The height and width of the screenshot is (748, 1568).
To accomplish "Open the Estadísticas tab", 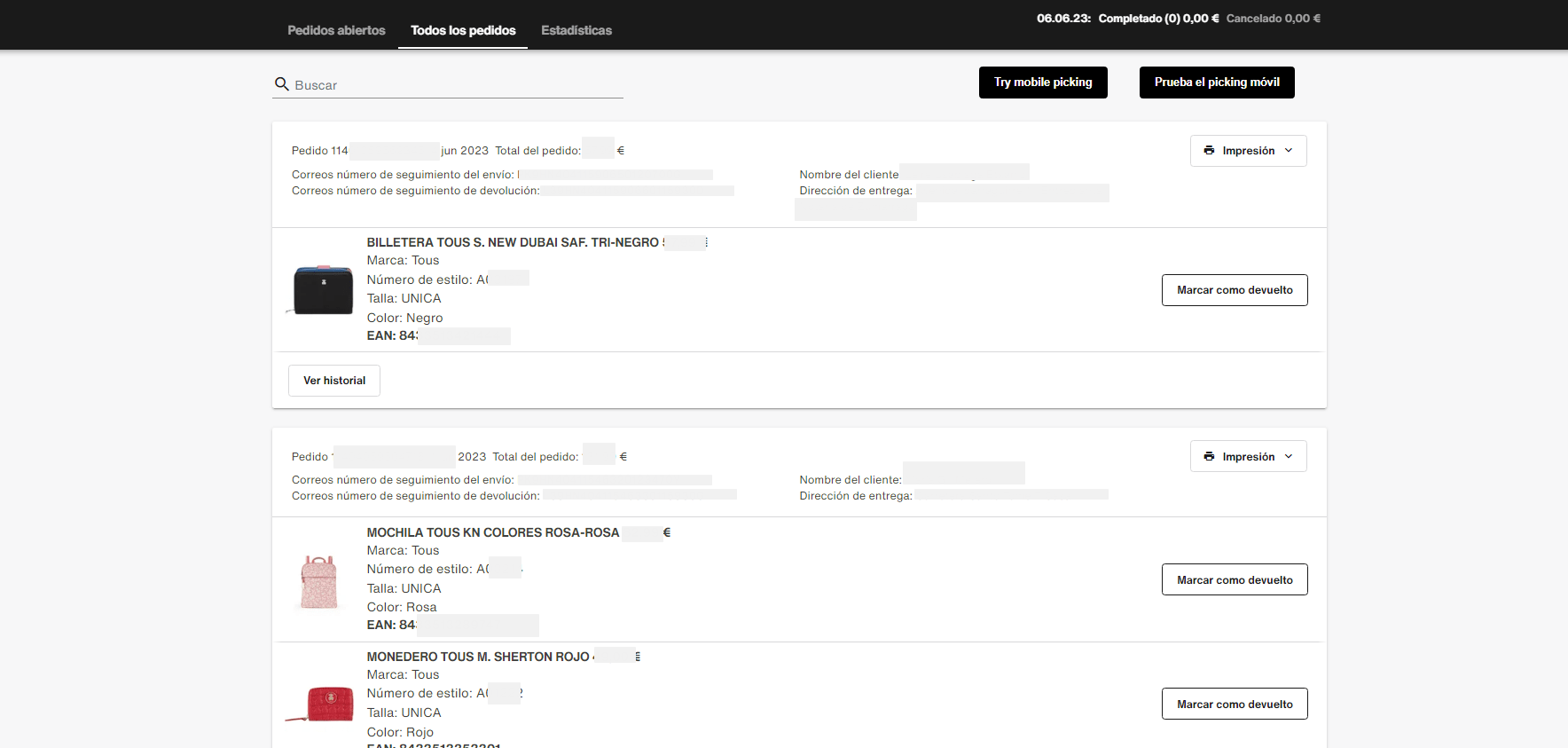I will coord(576,30).
